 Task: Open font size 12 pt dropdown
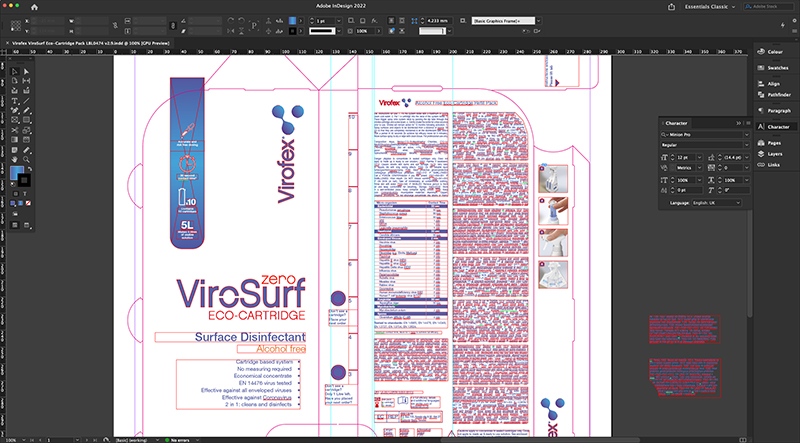point(700,157)
